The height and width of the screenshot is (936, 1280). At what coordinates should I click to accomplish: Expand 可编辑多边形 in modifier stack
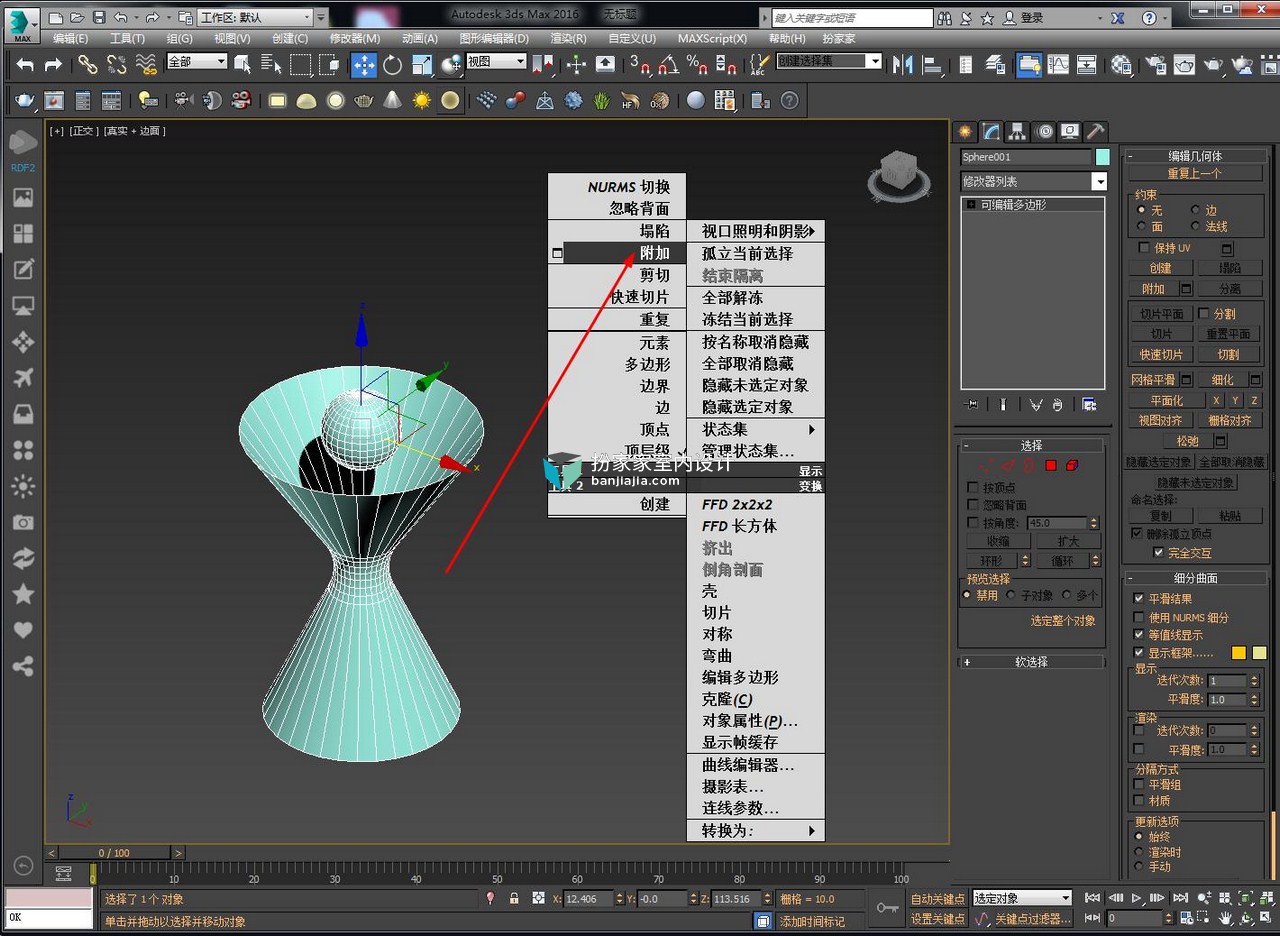[x=969, y=205]
